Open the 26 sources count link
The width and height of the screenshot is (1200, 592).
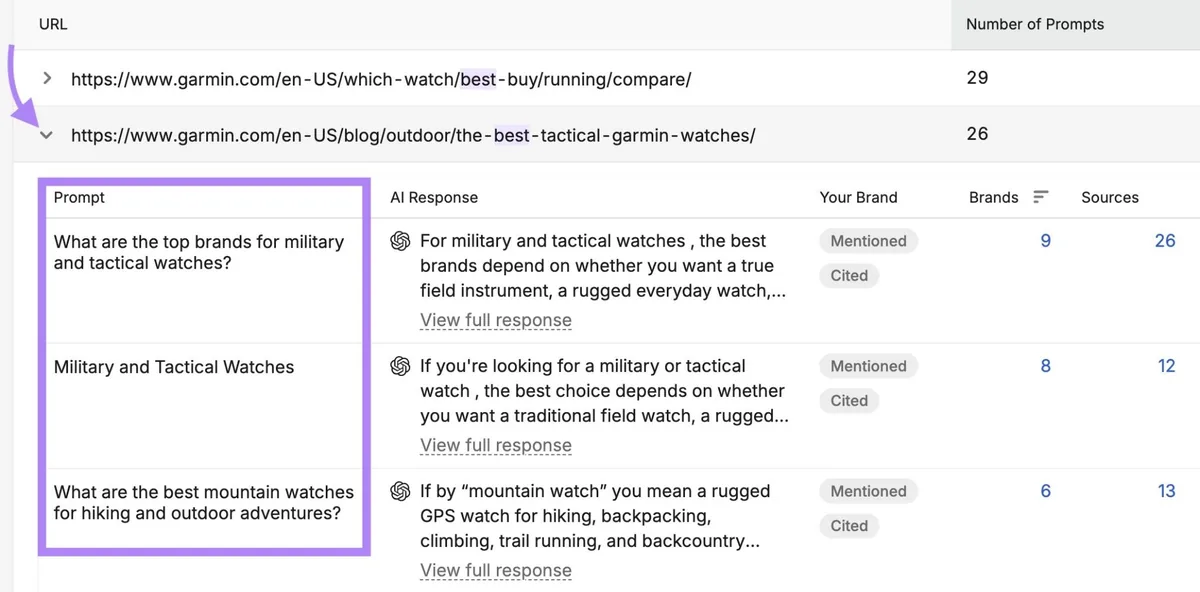[1165, 241]
